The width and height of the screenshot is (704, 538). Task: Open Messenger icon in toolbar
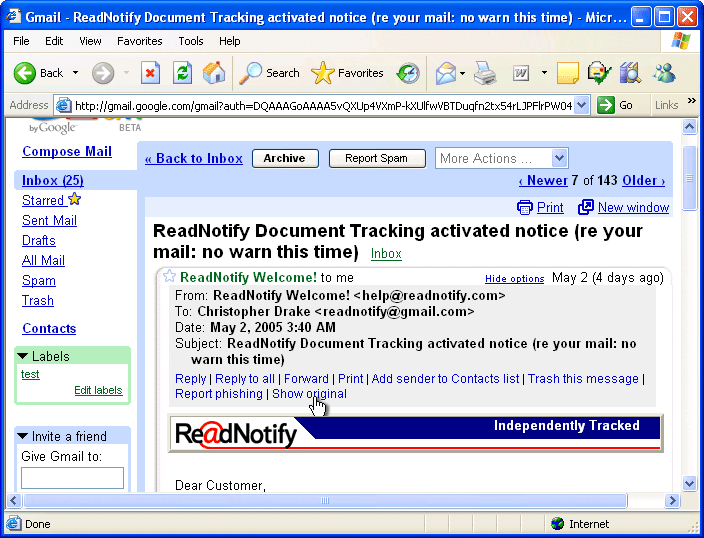(664, 73)
